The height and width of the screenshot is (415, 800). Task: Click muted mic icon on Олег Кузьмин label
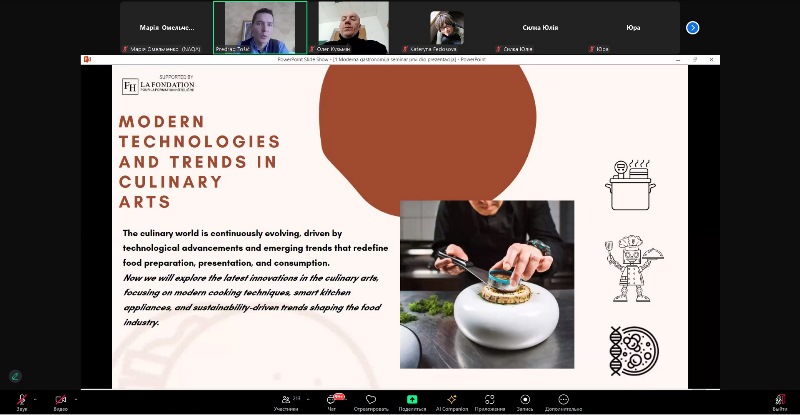[312, 49]
